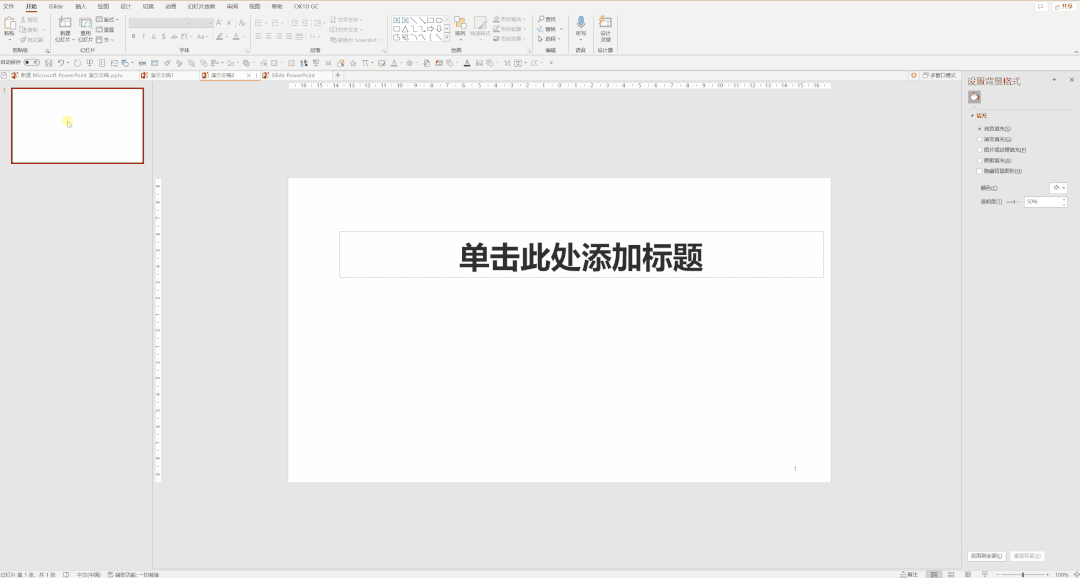Click the New Slide icon

coord(65,23)
